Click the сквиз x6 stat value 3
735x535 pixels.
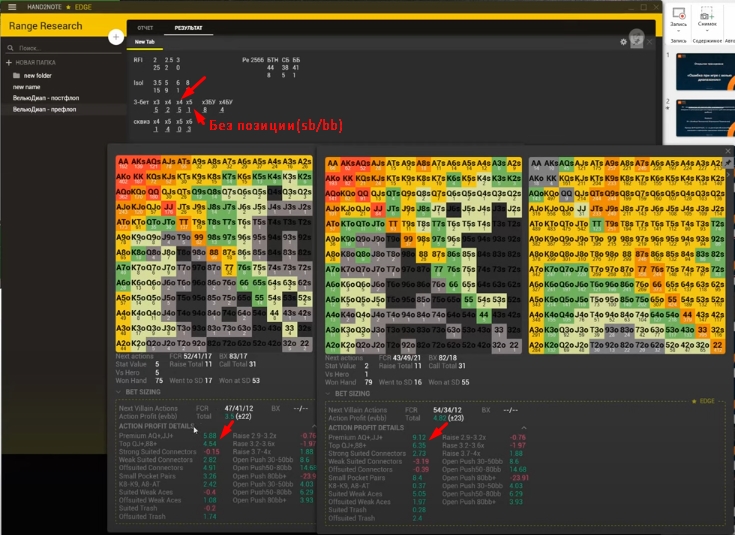click(x=189, y=129)
